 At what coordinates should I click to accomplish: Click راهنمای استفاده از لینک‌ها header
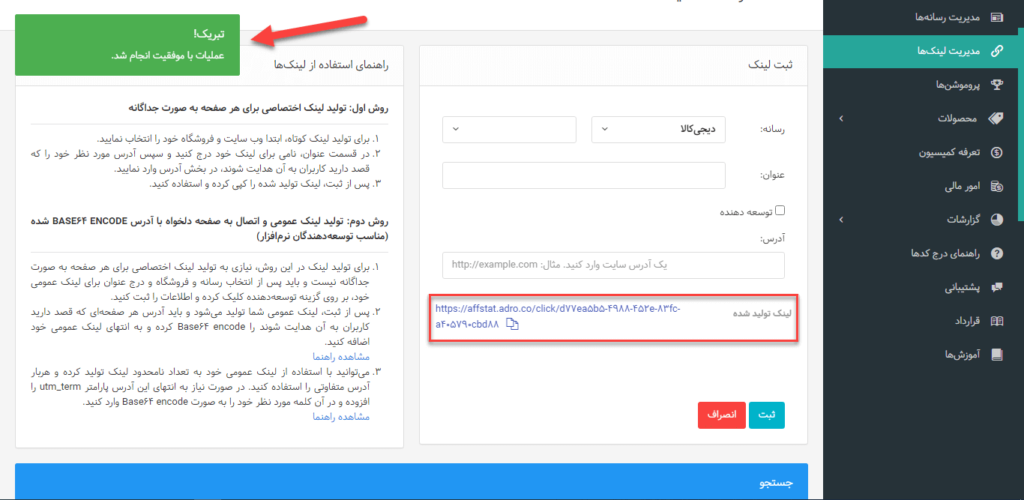[x=333, y=64]
